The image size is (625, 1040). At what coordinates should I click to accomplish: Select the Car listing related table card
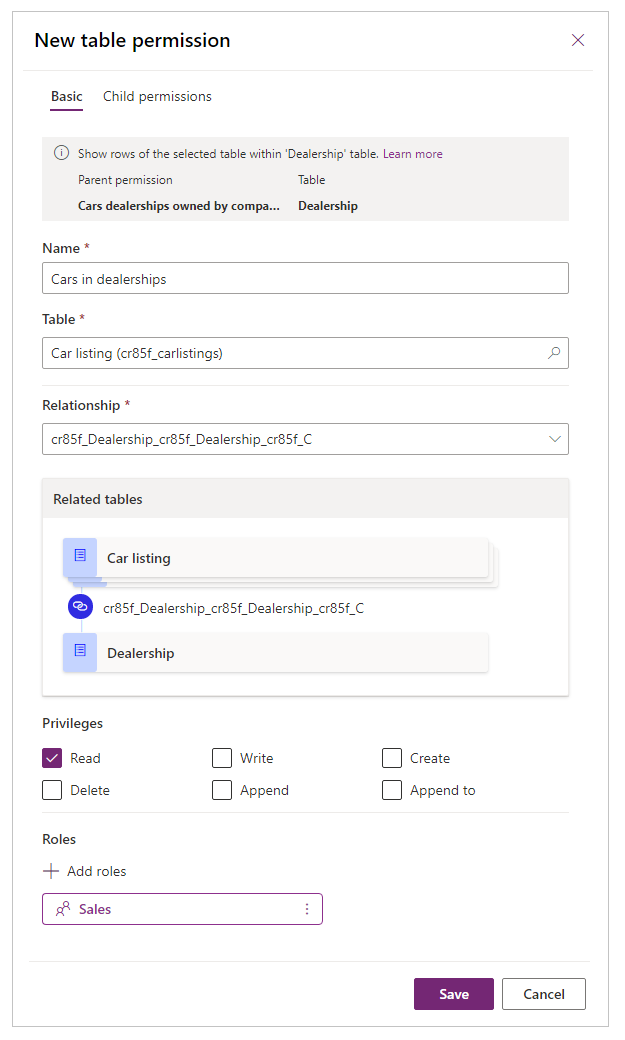point(276,558)
